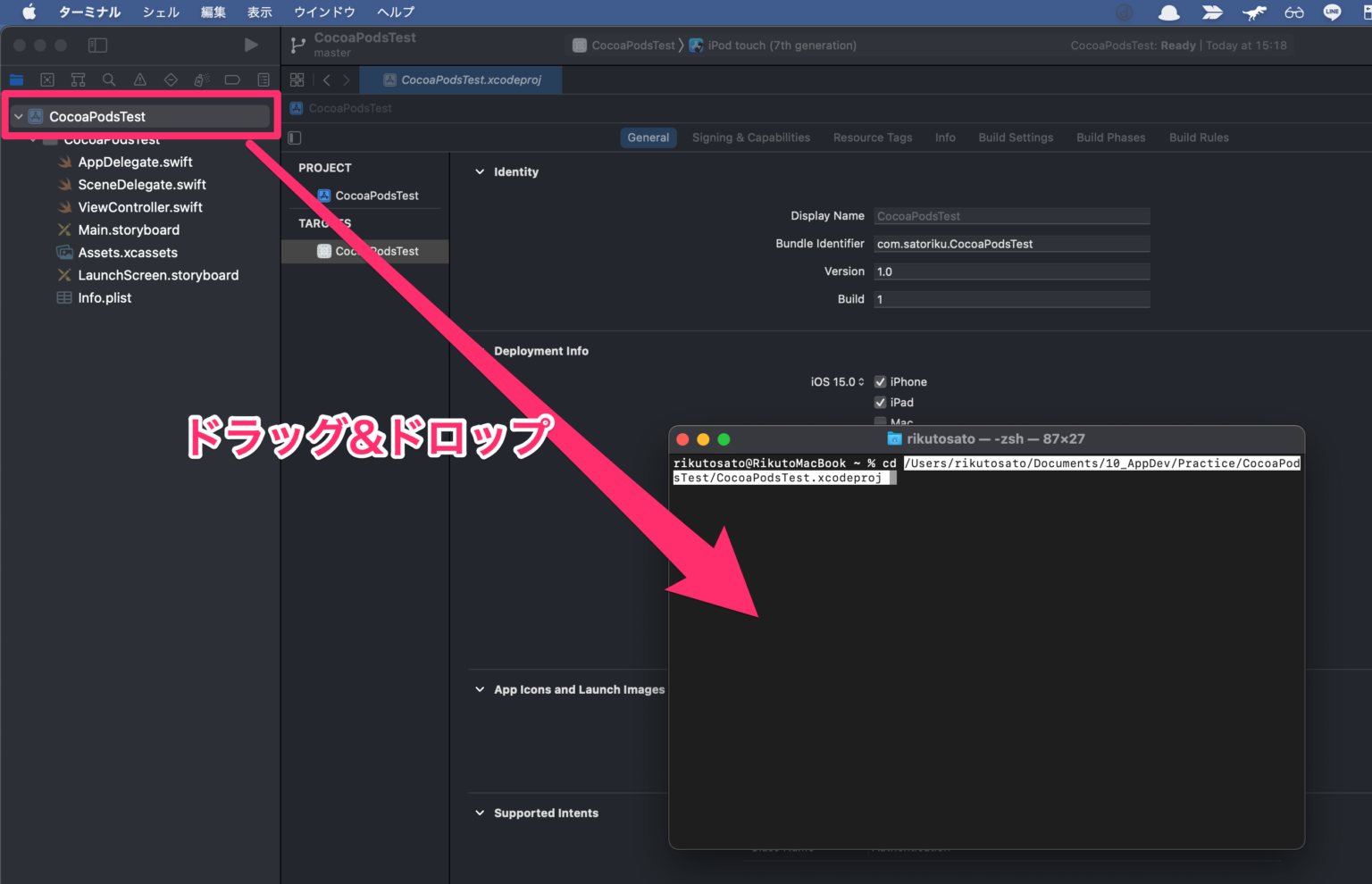Open the Issue navigator warning icon
The image size is (1372, 884).
point(140,79)
